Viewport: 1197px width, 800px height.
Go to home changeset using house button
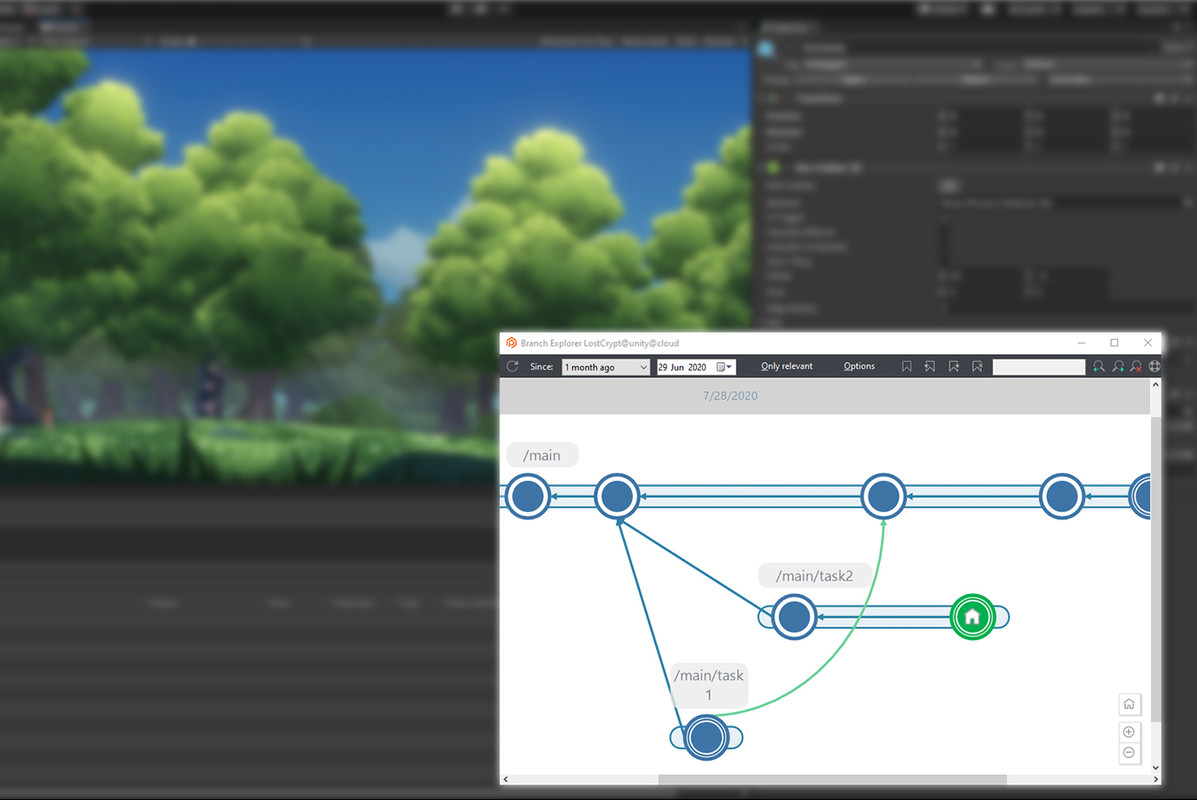(1129, 704)
